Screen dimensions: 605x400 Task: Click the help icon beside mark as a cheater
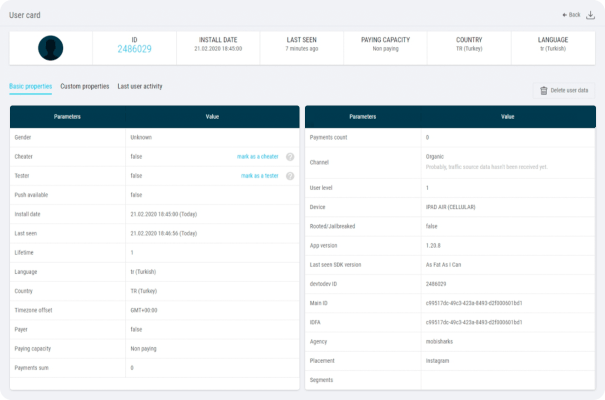(x=290, y=157)
